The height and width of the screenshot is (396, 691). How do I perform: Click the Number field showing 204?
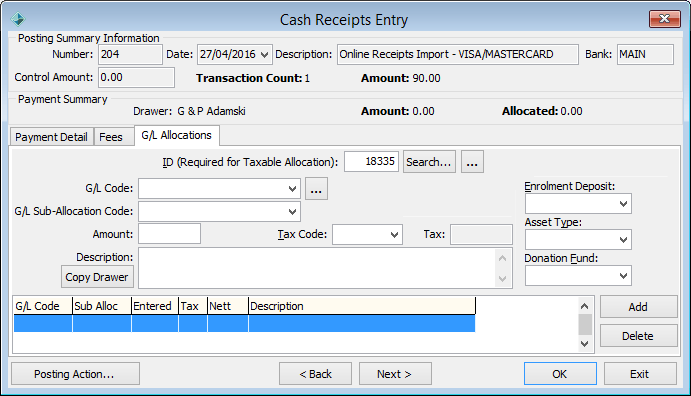click(130, 55)
